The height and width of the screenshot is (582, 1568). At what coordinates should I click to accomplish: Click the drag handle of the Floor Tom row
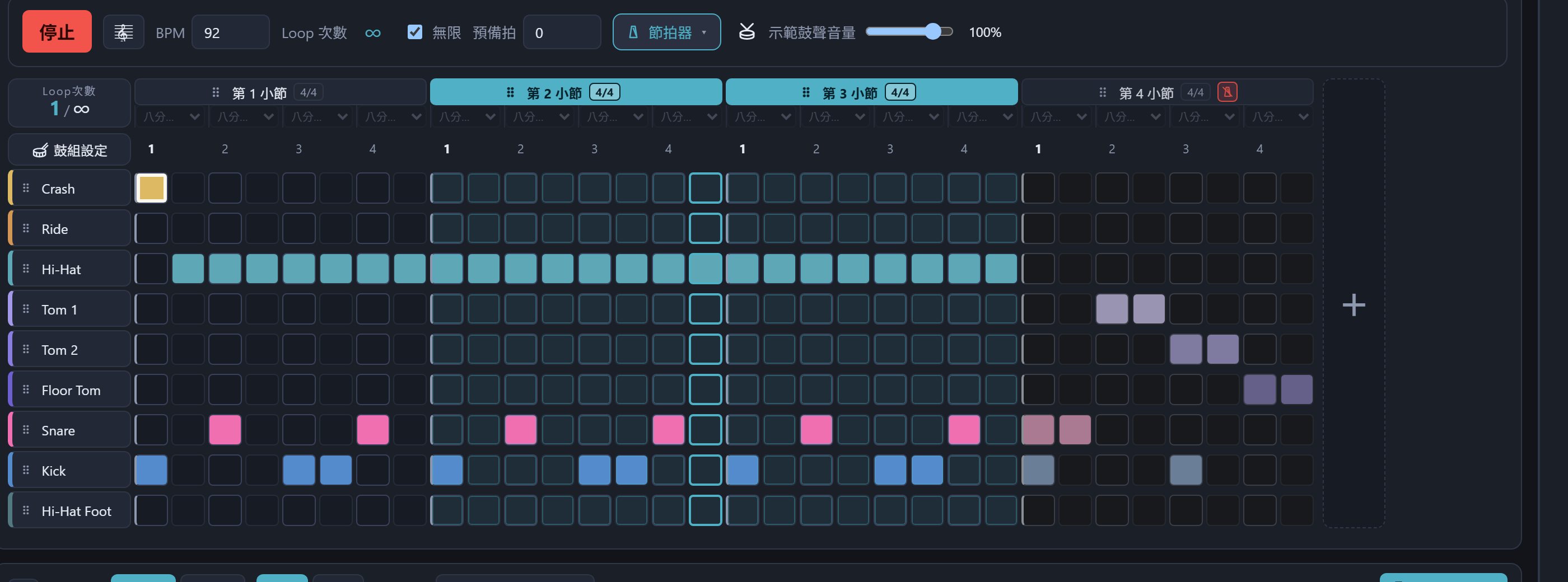click(26, 389)
